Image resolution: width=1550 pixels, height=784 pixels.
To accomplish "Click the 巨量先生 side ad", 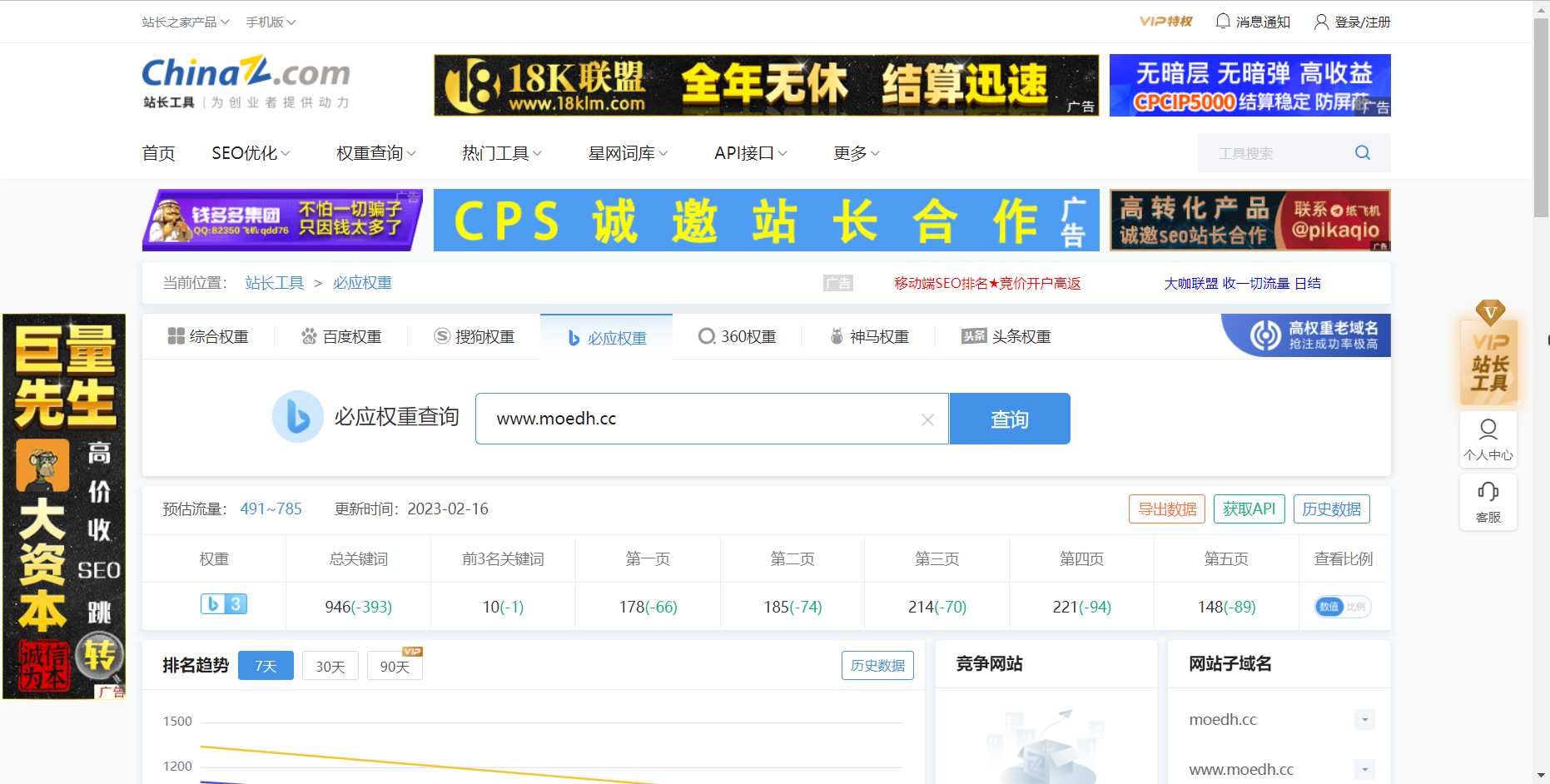I will point(64,506).
